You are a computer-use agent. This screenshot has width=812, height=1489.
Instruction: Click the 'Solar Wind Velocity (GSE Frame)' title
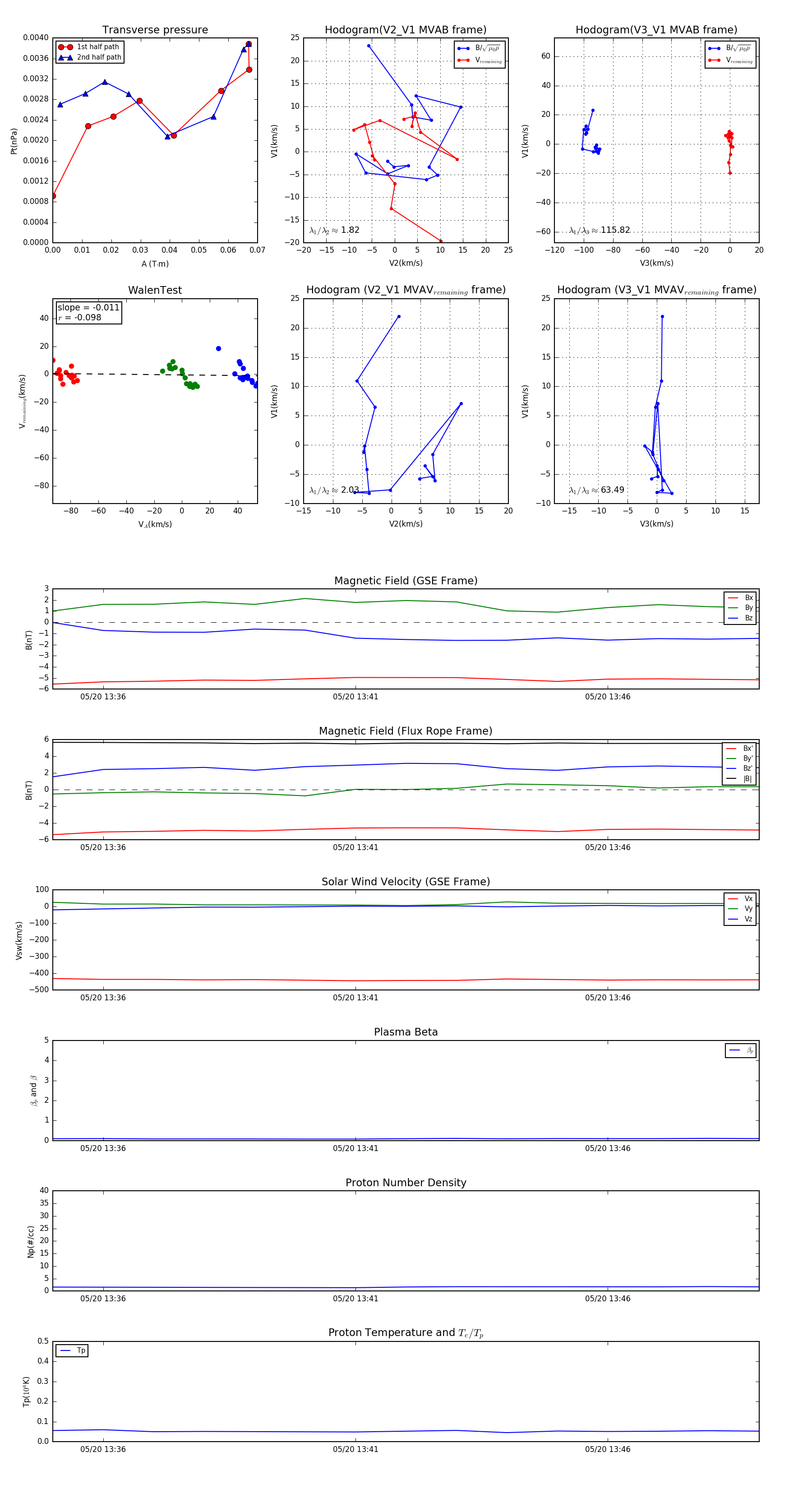pos(406,882)
